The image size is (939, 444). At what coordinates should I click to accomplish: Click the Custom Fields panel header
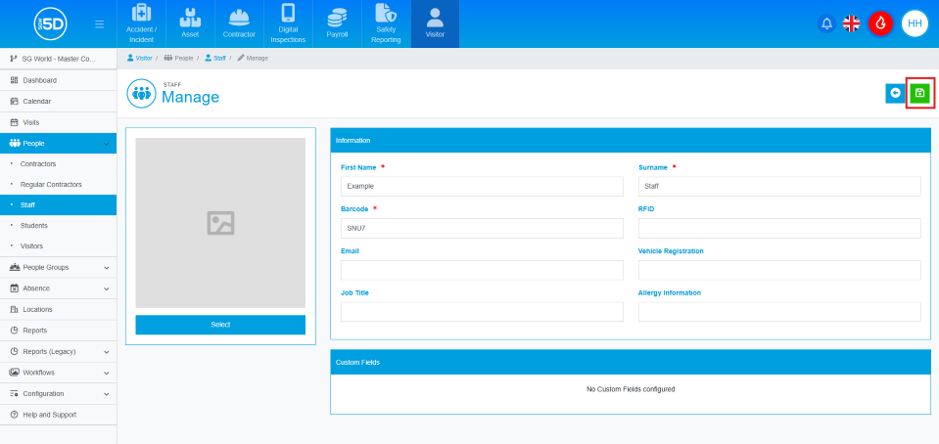point(631,362)
